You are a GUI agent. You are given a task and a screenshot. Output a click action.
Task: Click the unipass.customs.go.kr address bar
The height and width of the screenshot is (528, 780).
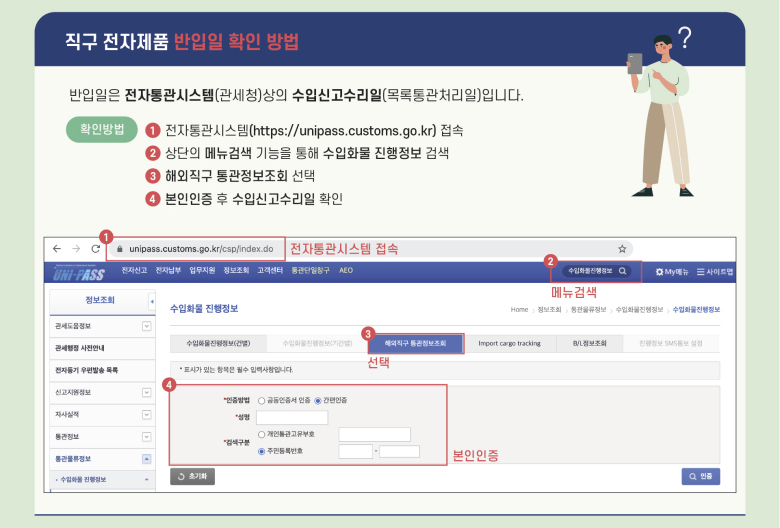(201, 249)
